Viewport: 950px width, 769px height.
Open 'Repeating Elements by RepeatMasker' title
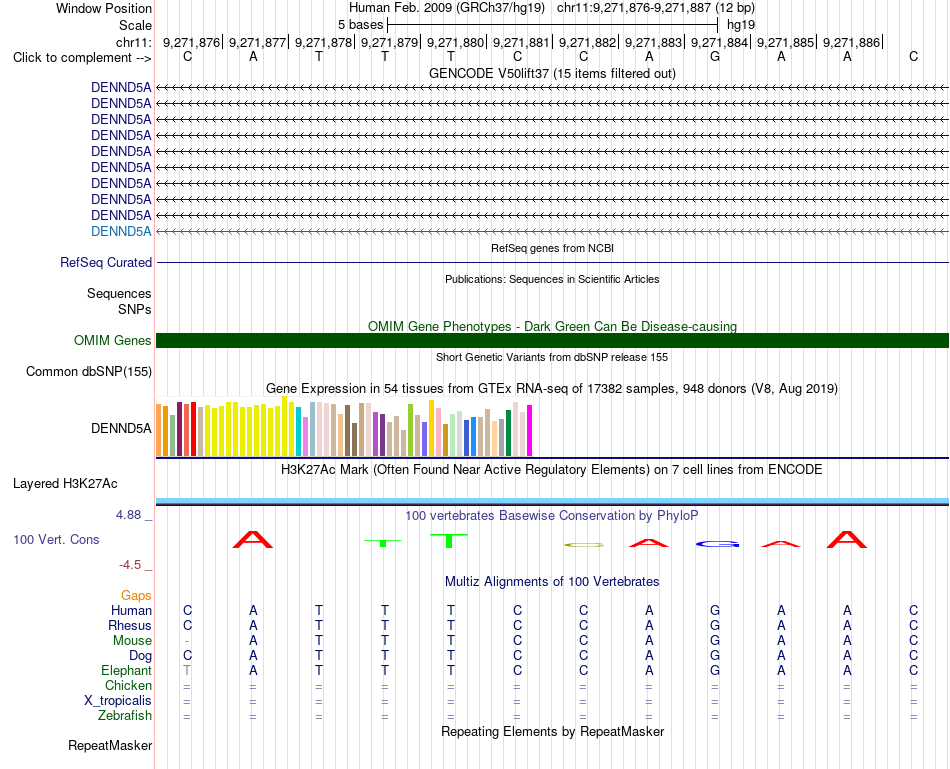click(x=552, y=731)
